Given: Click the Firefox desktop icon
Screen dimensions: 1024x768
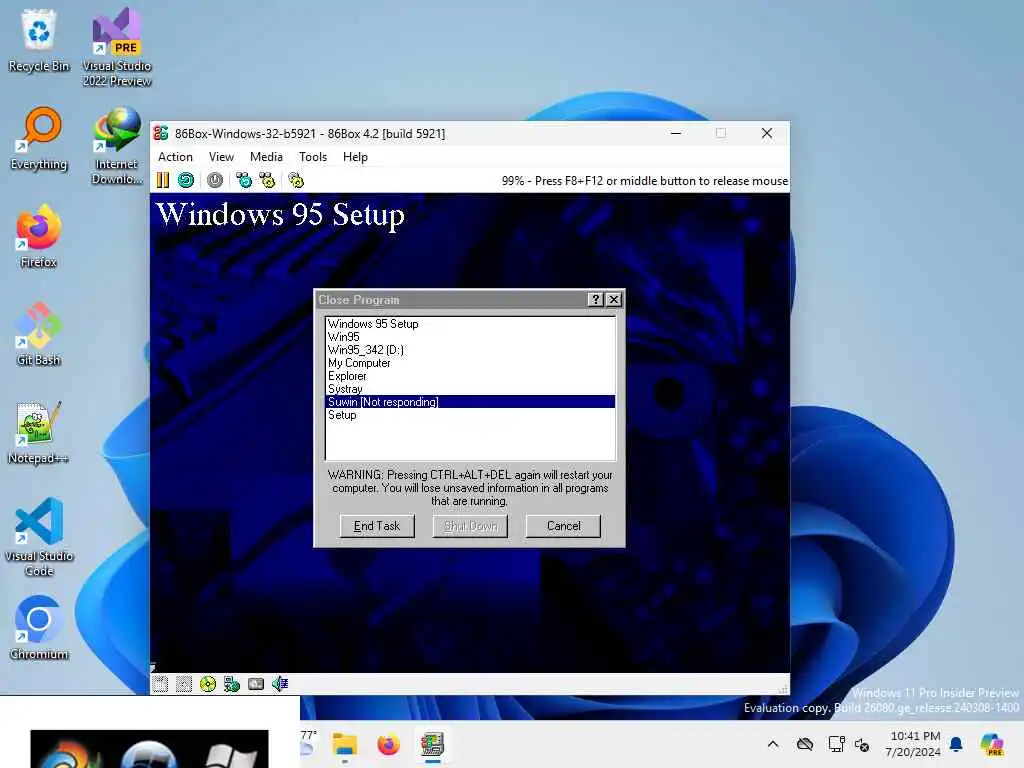Looking at the screenshot, I should point(39,236).
